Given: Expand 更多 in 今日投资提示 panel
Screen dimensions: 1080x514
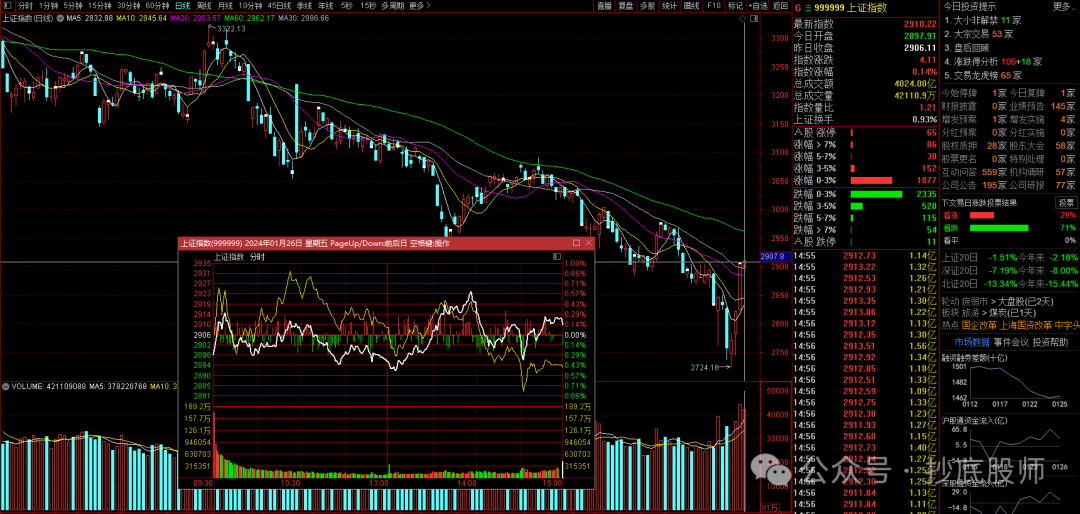Looking at the screenshot, I should (x=1062, y=6).
